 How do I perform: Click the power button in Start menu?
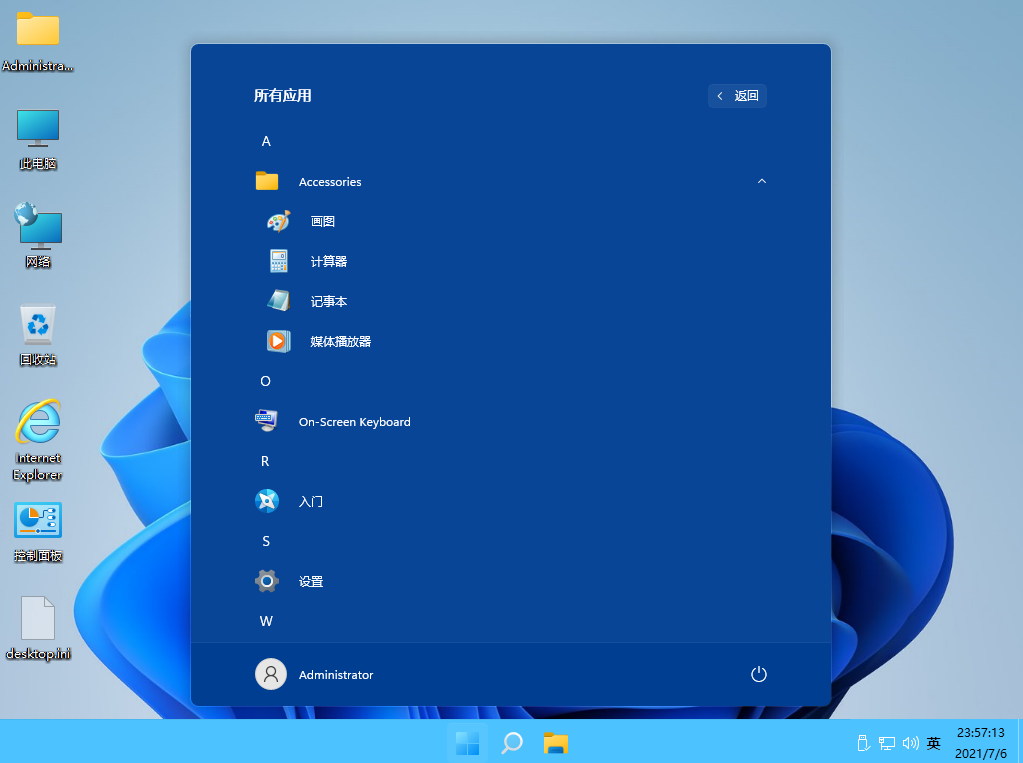click(x=758, y=674)
